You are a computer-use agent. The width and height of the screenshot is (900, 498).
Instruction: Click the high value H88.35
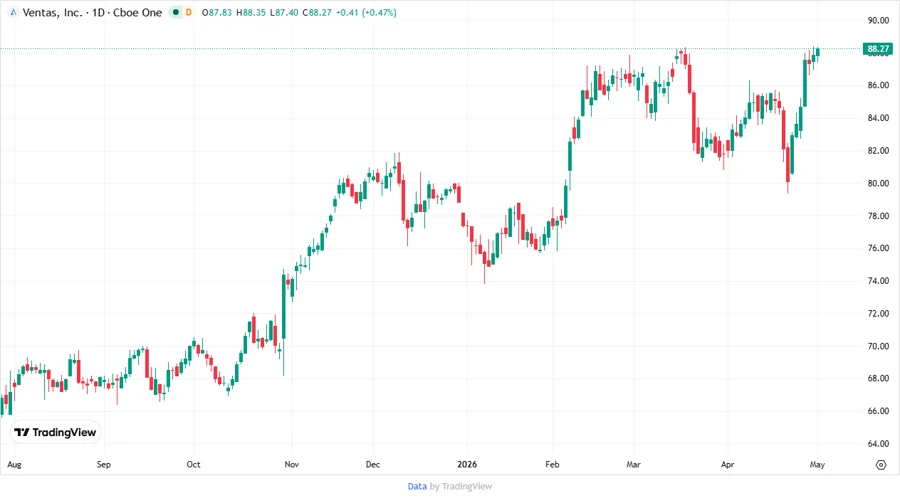point(251,13)
